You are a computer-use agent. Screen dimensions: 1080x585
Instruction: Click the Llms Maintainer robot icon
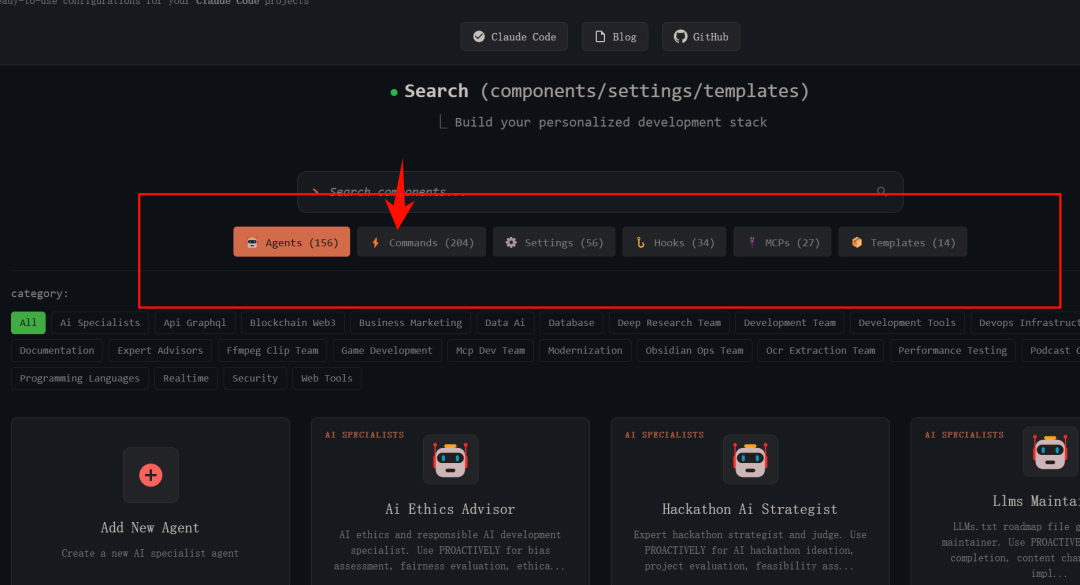pyautogui.click(x=1050, y=451)
